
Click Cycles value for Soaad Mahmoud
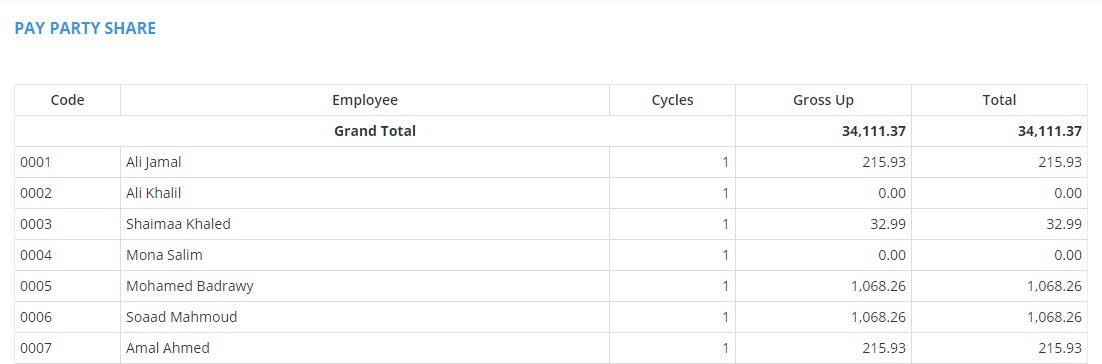pos(725,317)
